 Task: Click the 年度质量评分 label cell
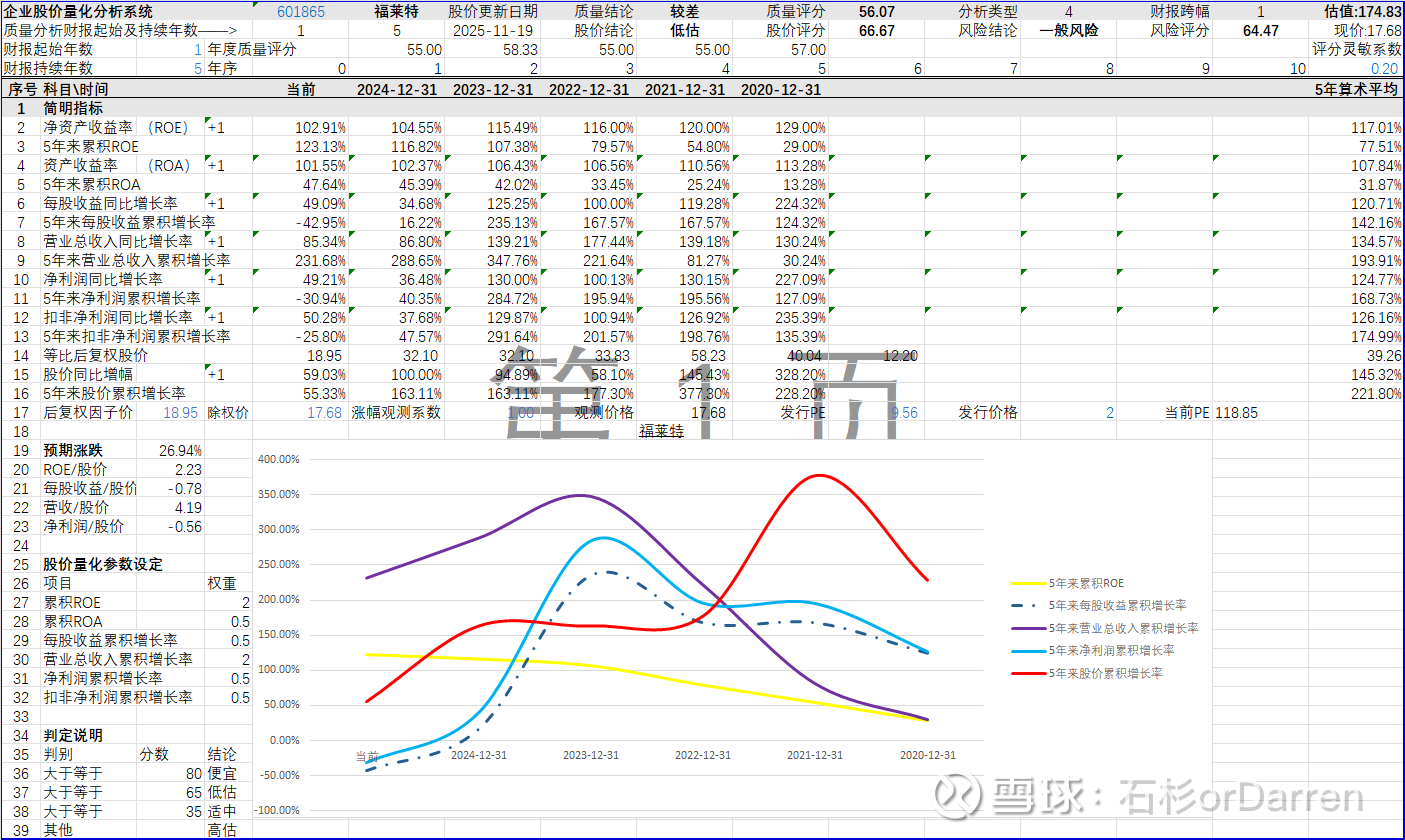click(x=252, y=49)
